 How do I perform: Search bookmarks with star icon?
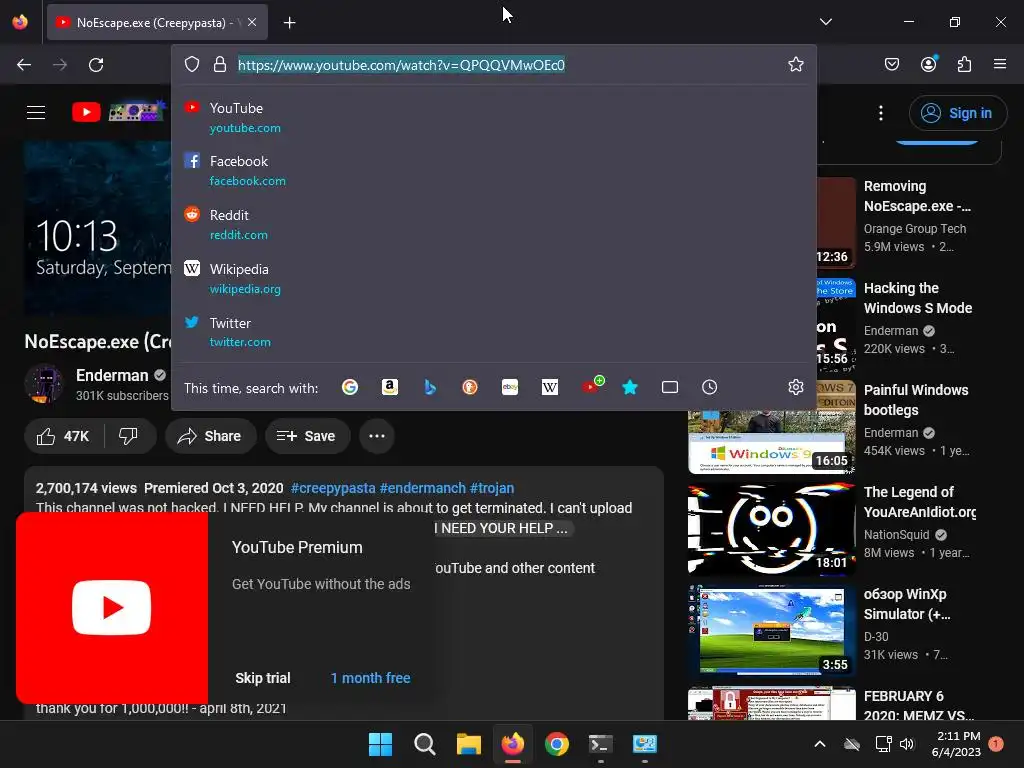pos(630,387)
